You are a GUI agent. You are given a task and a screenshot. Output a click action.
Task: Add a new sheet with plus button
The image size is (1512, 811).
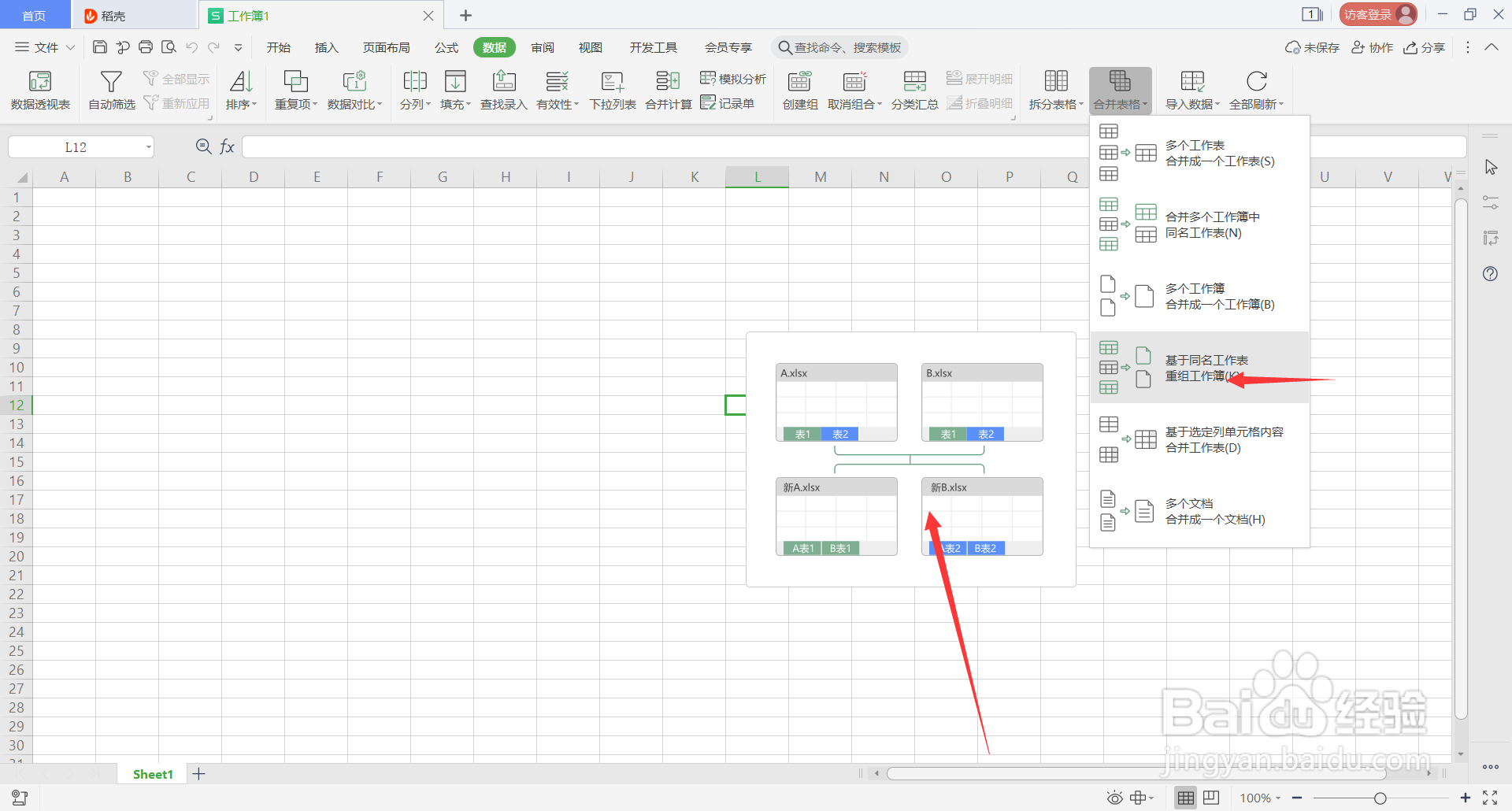(198, 774)
